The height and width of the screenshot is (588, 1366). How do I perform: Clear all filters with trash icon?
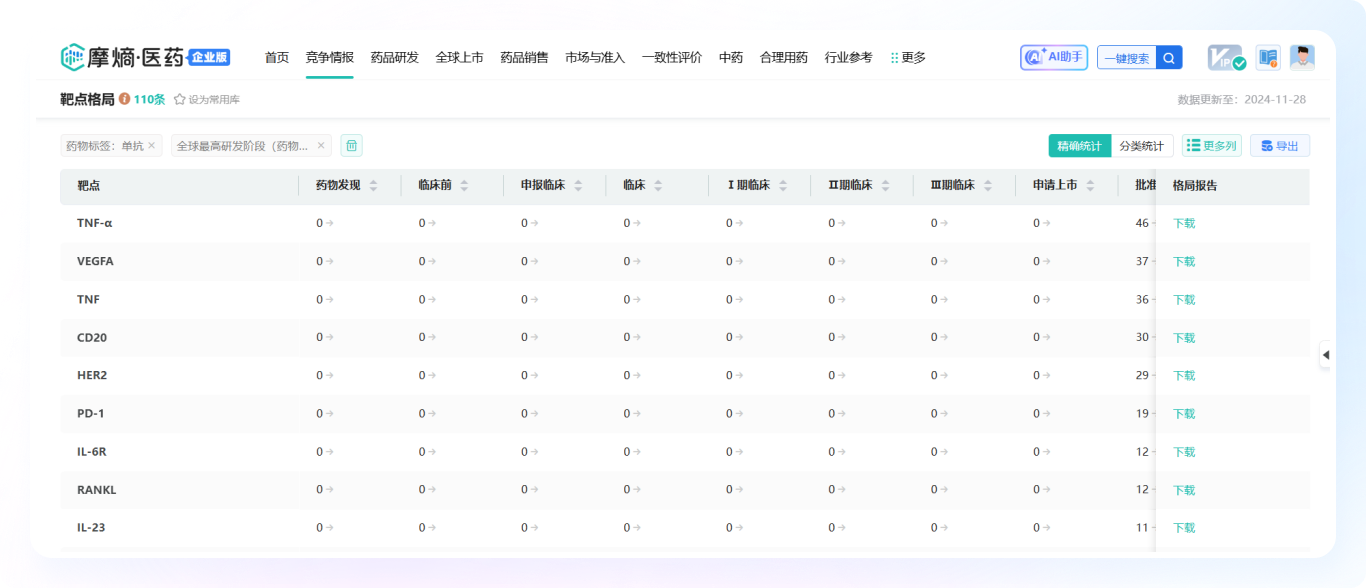351,146
